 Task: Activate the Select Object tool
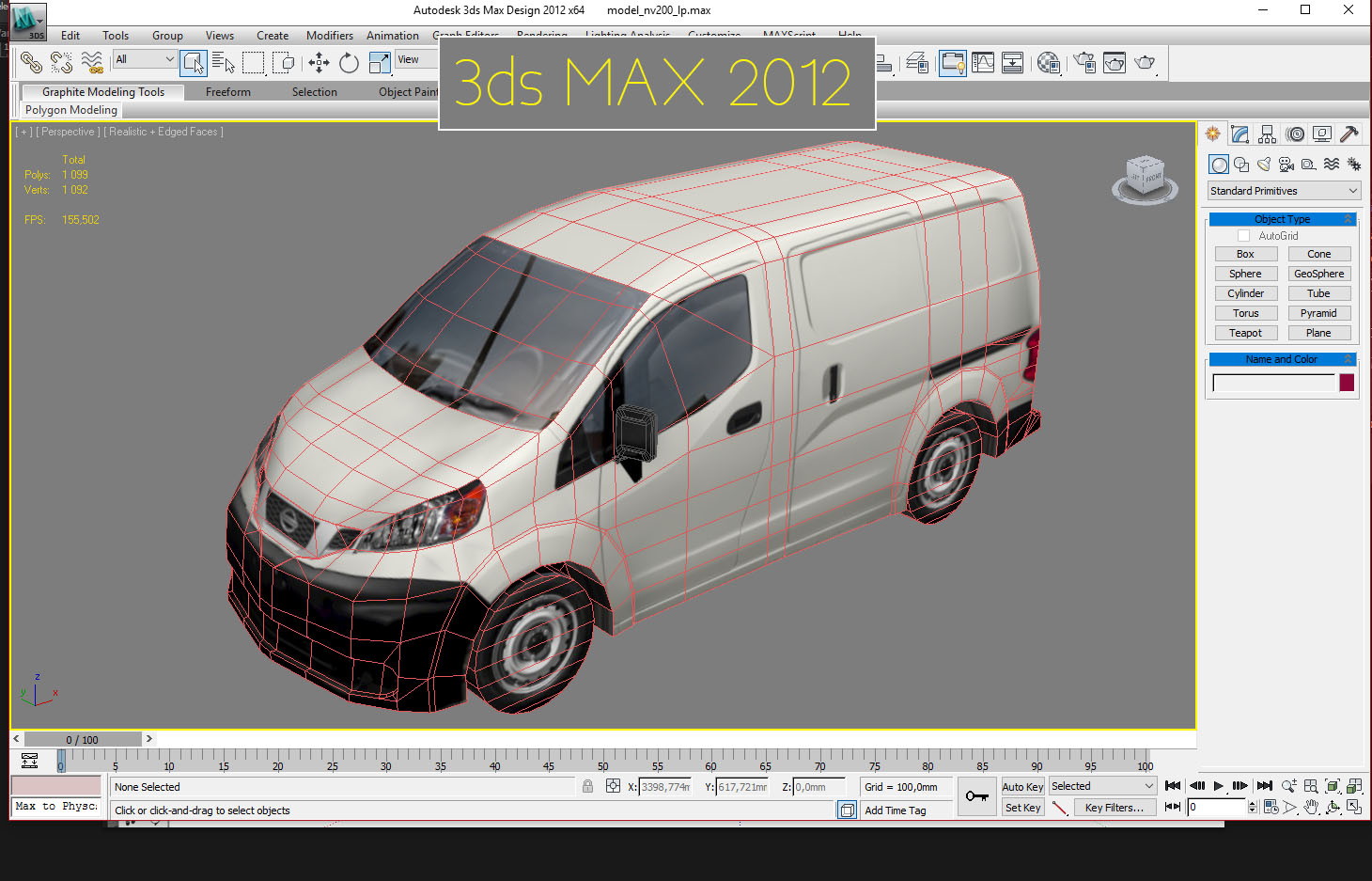coord(194,63)
